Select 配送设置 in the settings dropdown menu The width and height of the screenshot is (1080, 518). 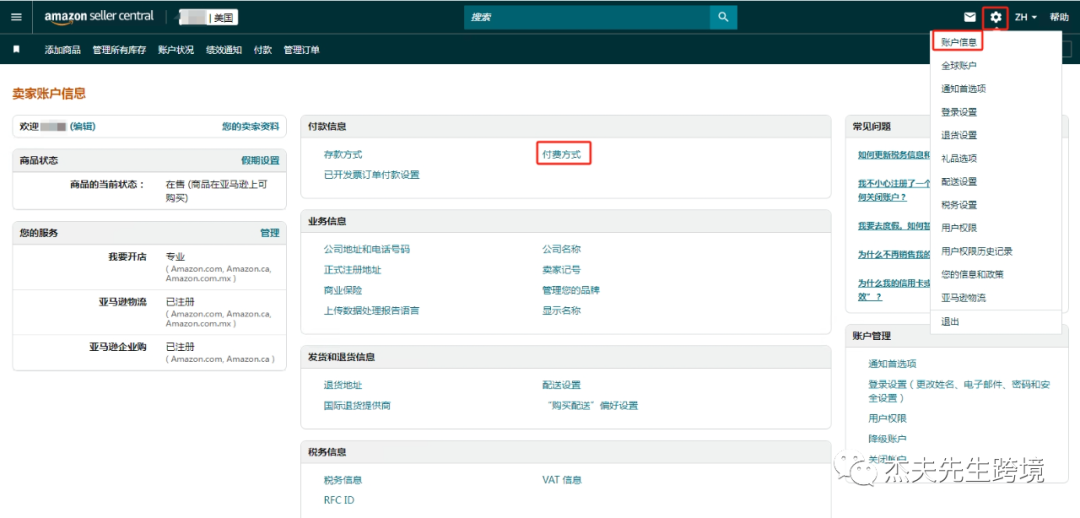click(959, 182)
